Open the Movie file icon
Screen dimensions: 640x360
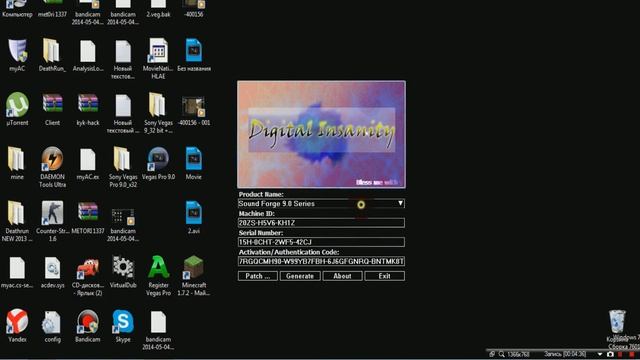pyautogui.click(x=193, y=159)
